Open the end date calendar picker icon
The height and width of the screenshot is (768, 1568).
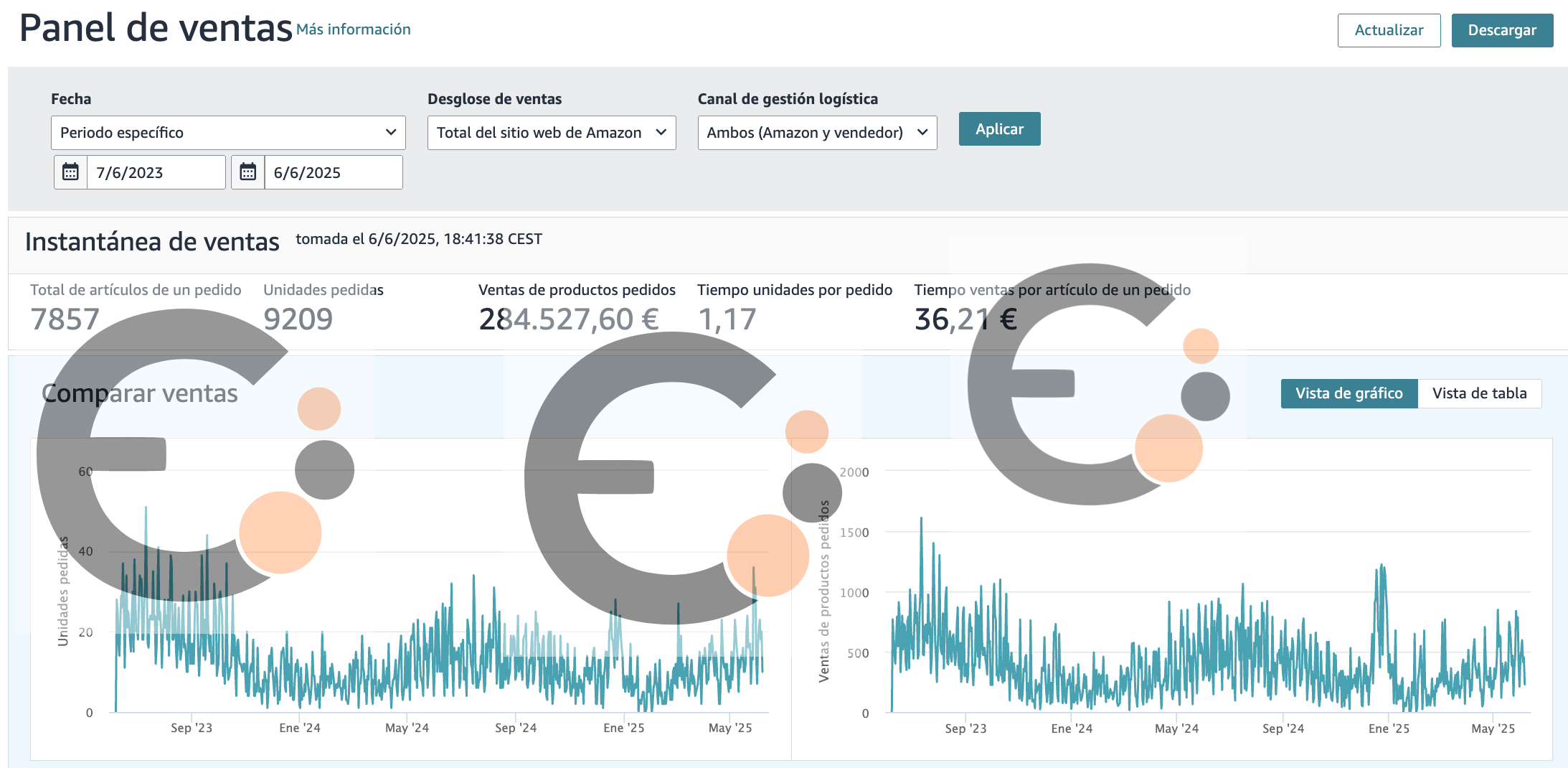tap(247, 172)
